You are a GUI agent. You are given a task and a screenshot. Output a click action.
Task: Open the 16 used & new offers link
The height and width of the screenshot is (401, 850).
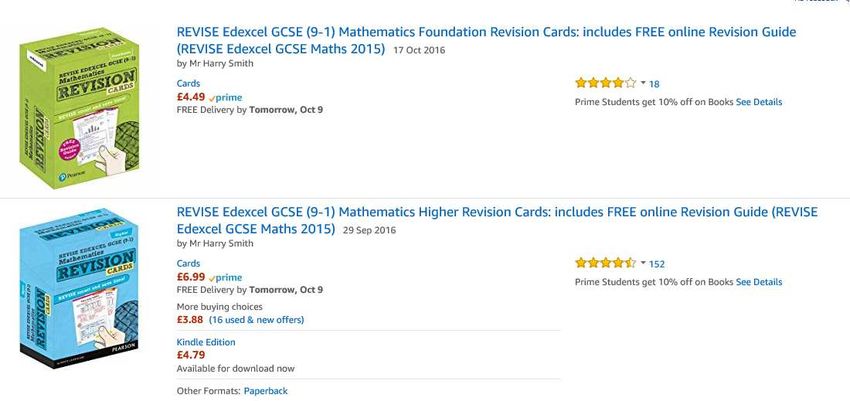tap(256, 320)
